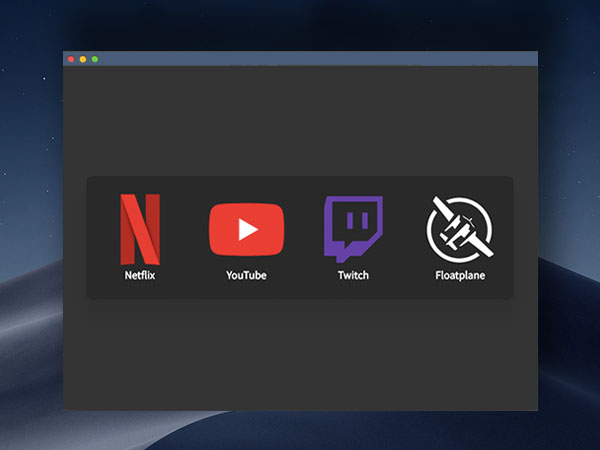
Task: Open Floatplane via the white plane icon
Action: coord(460,229)
